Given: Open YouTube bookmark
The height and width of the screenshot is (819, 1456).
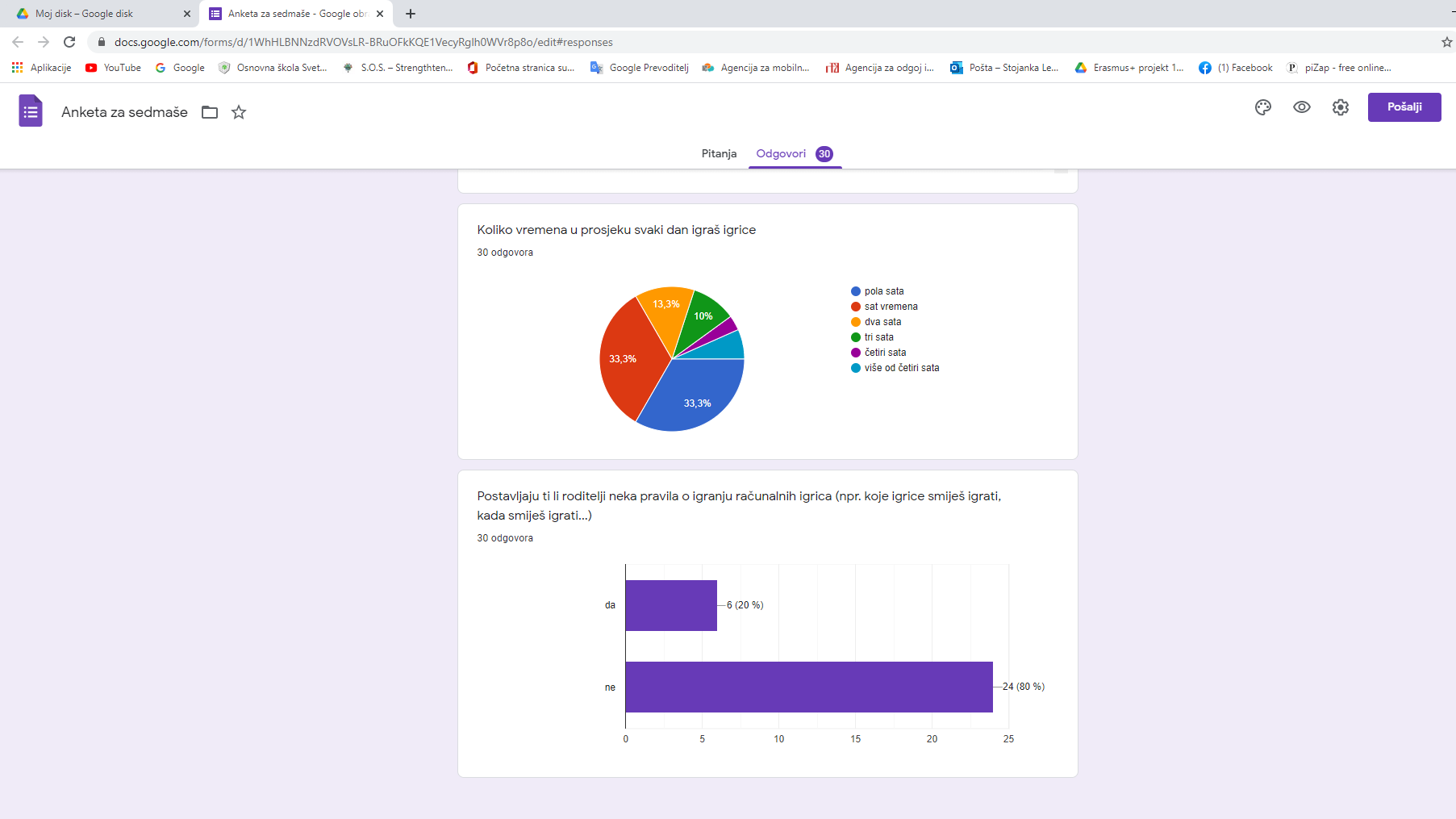Looking at the screenshot, I should pos(113,68).
